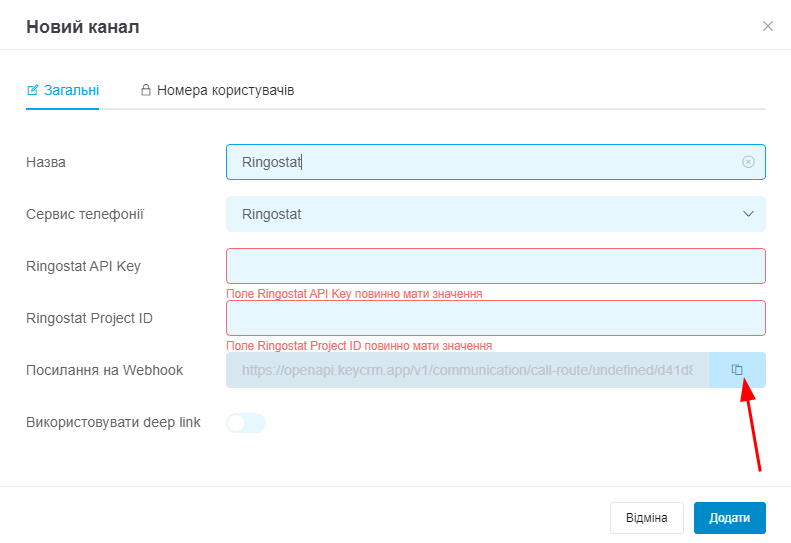Click the Посилання на Webhook label

pyautogui.click(x=104, y=370)
